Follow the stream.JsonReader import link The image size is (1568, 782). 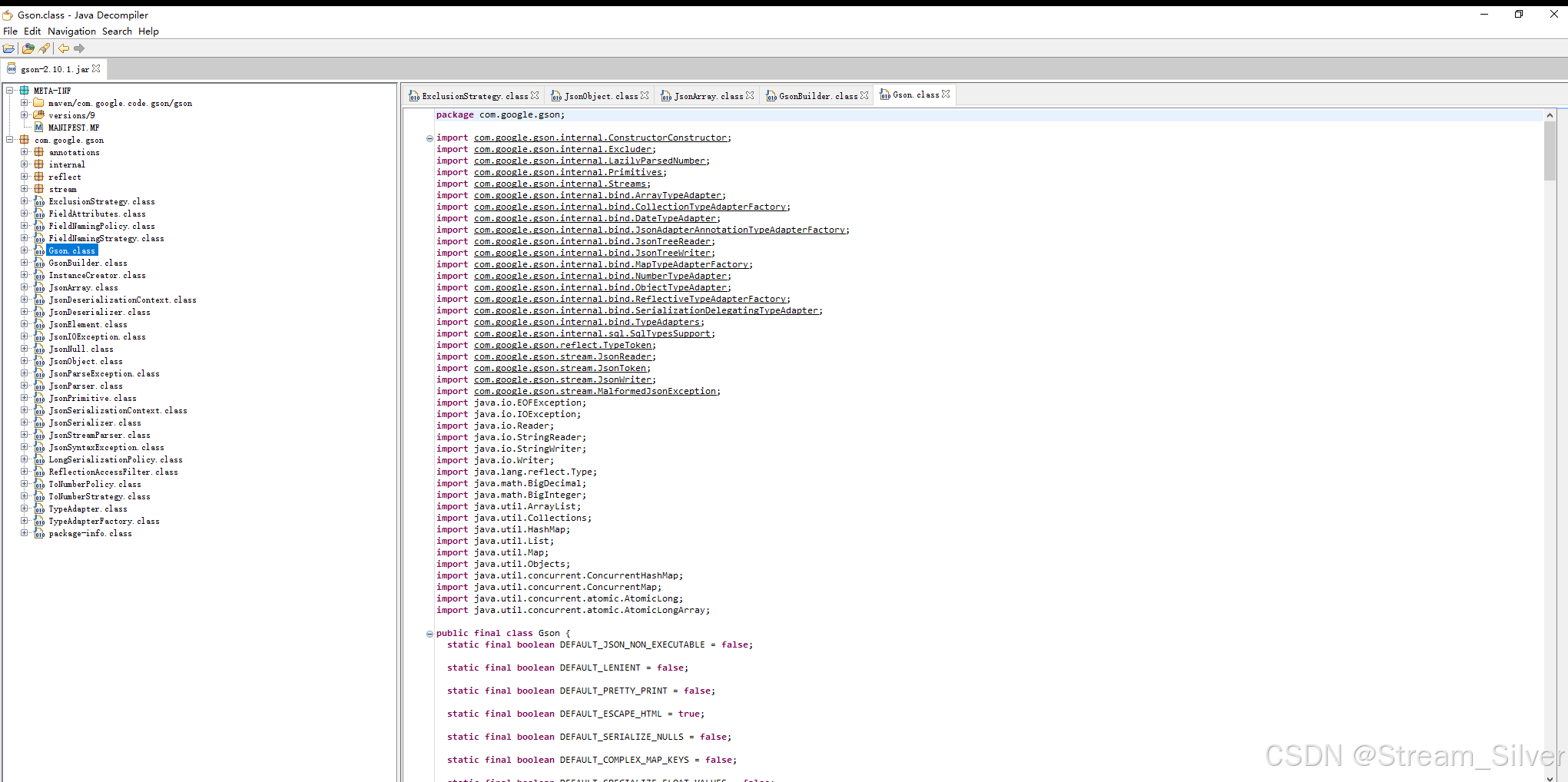(x=563, y=357)
